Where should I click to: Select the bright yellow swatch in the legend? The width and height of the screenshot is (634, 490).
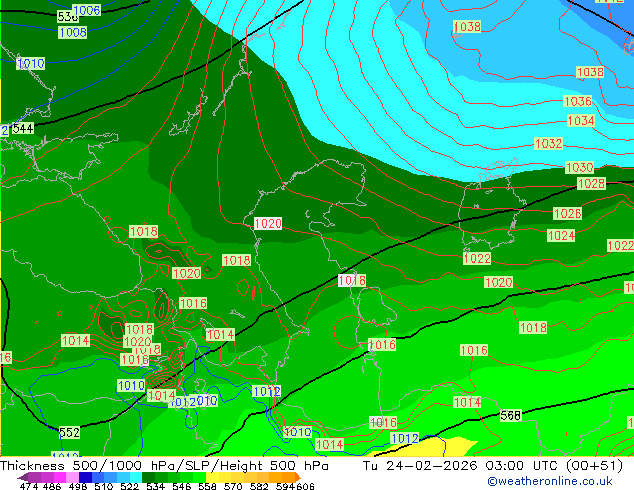tap(212, 477)
